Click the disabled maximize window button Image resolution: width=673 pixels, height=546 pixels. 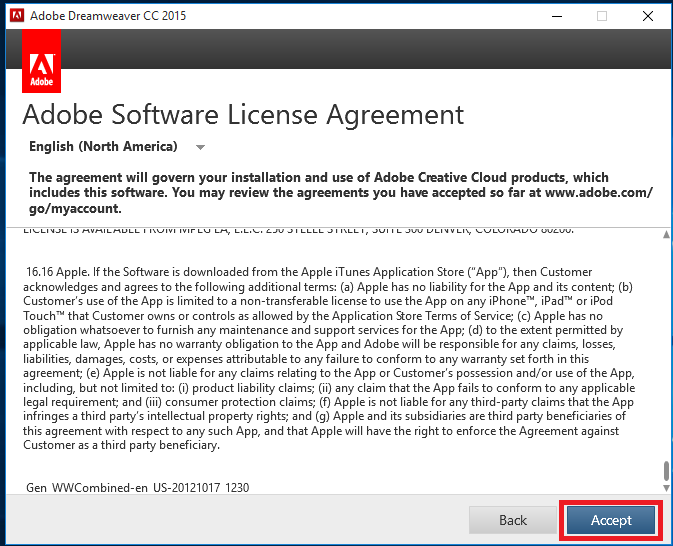(602, 16)
